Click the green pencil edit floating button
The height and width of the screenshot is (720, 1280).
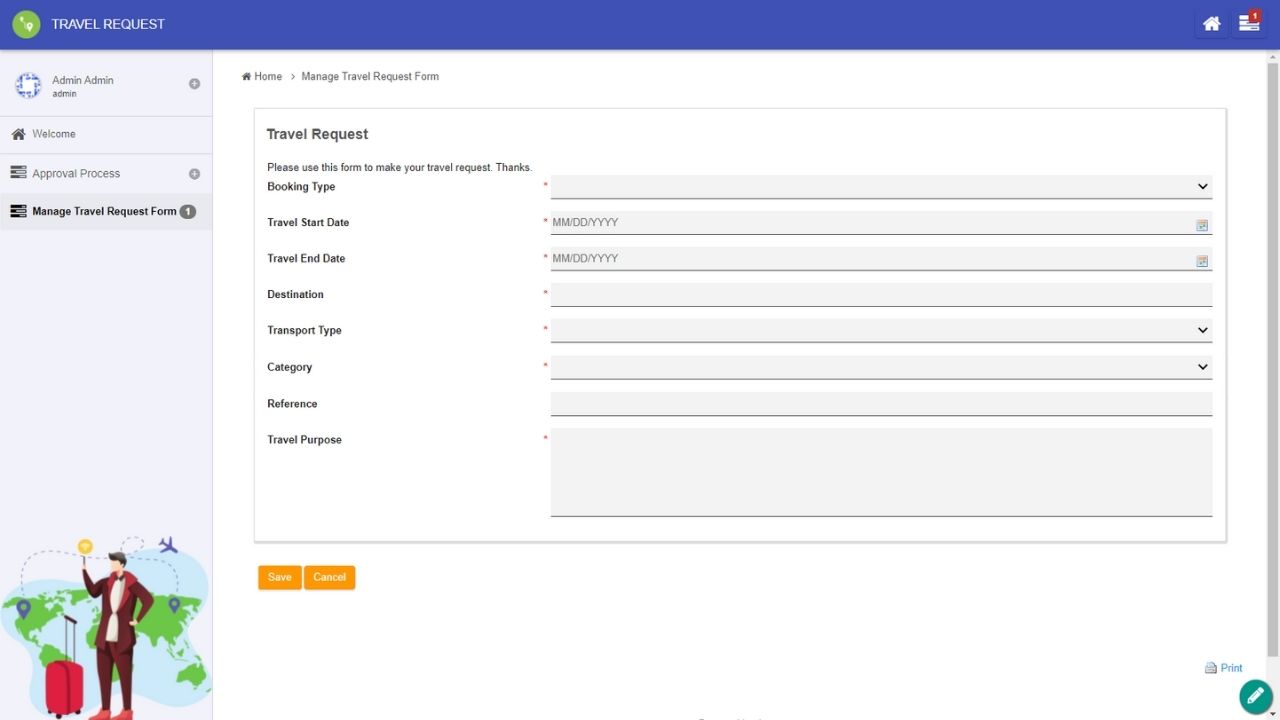(1255, 696)
